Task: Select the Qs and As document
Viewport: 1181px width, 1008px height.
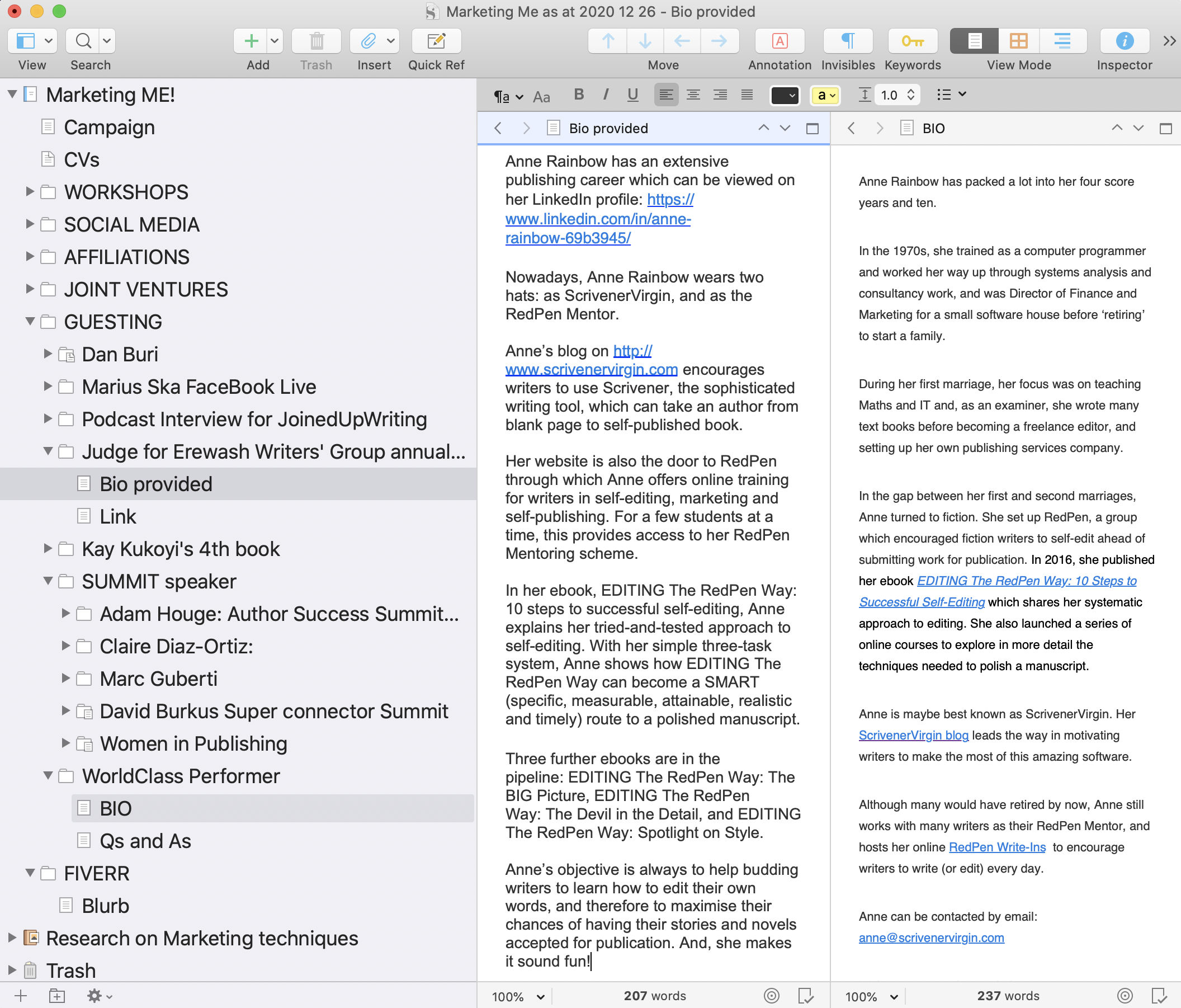Action: point(145,841)
